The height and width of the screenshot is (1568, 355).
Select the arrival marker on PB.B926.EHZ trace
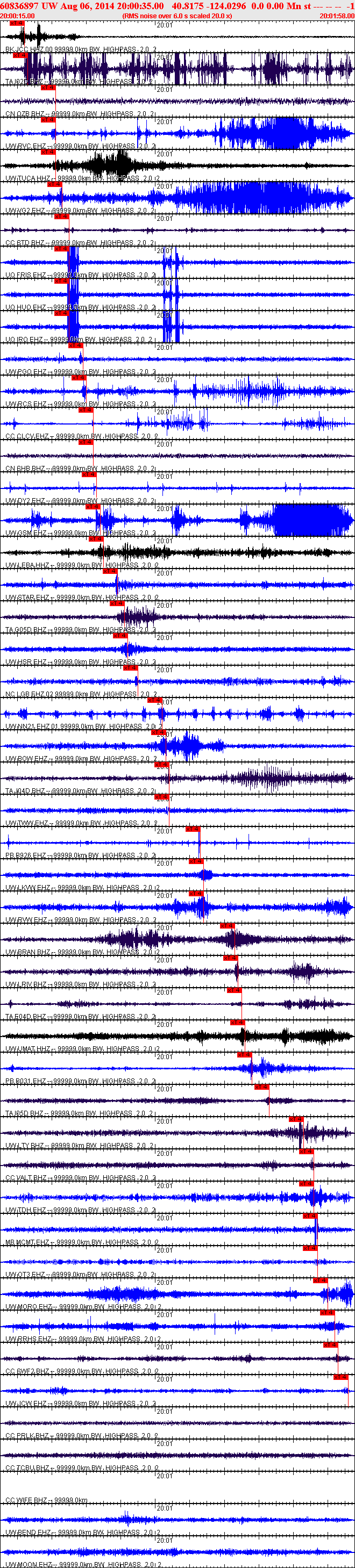pos(193,829)
